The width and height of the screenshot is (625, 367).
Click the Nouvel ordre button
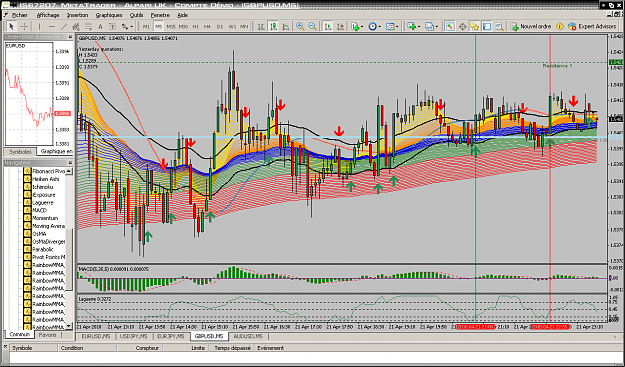point(531,27)
